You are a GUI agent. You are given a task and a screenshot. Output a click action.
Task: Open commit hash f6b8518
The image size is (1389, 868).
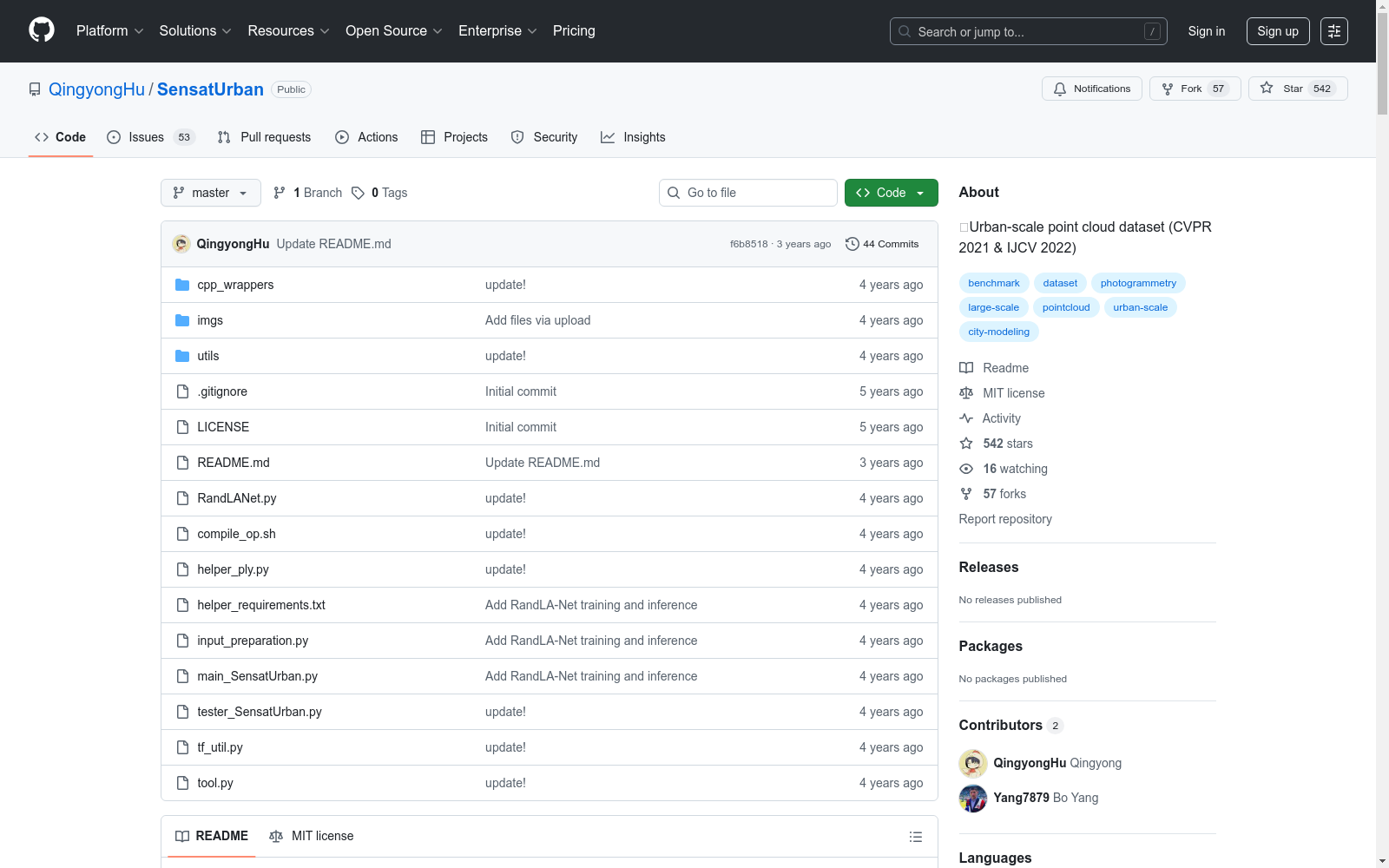[748, 244]
